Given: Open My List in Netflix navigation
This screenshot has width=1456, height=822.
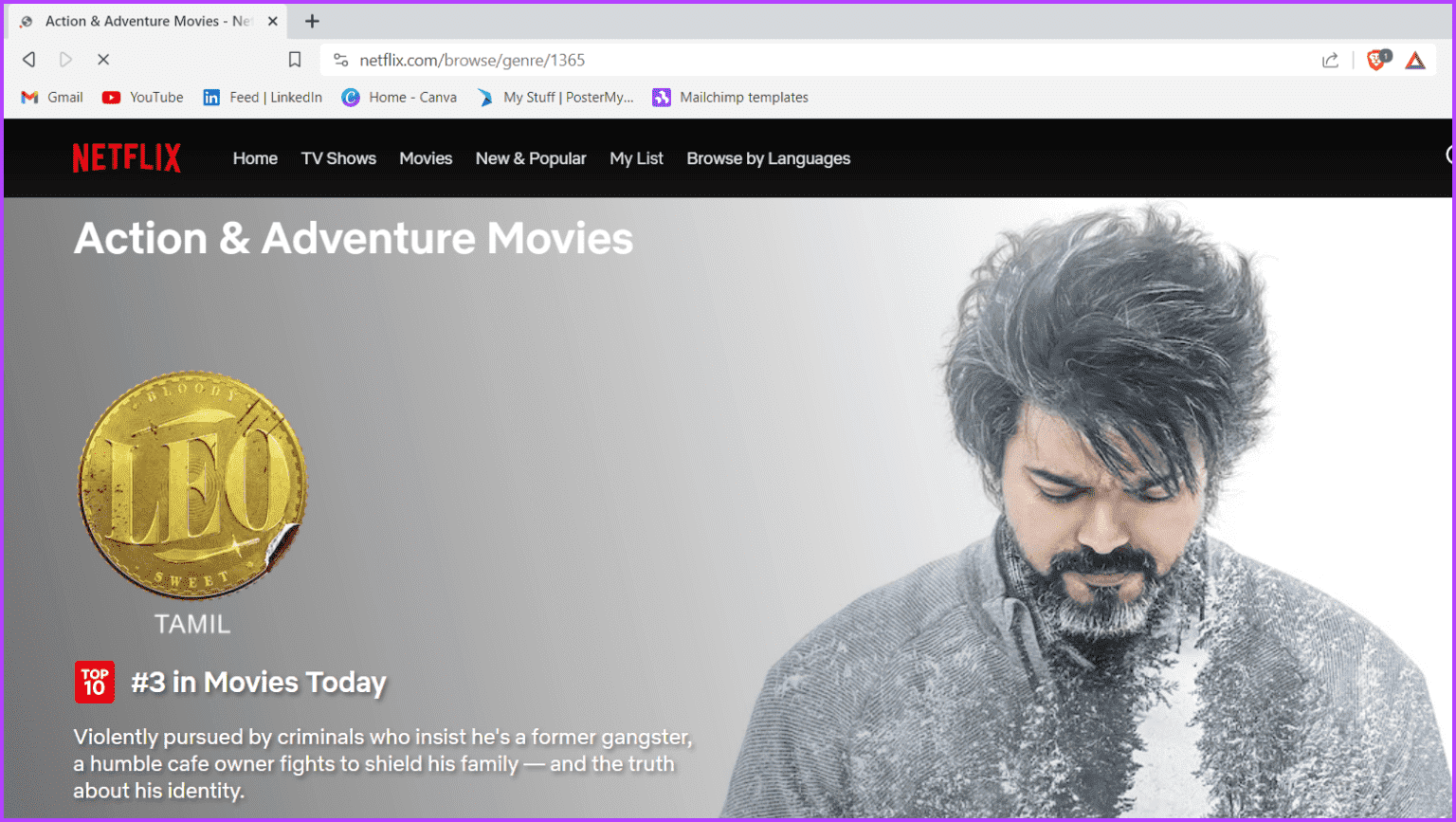Looking at the screenshot, I should pos(636,158).
